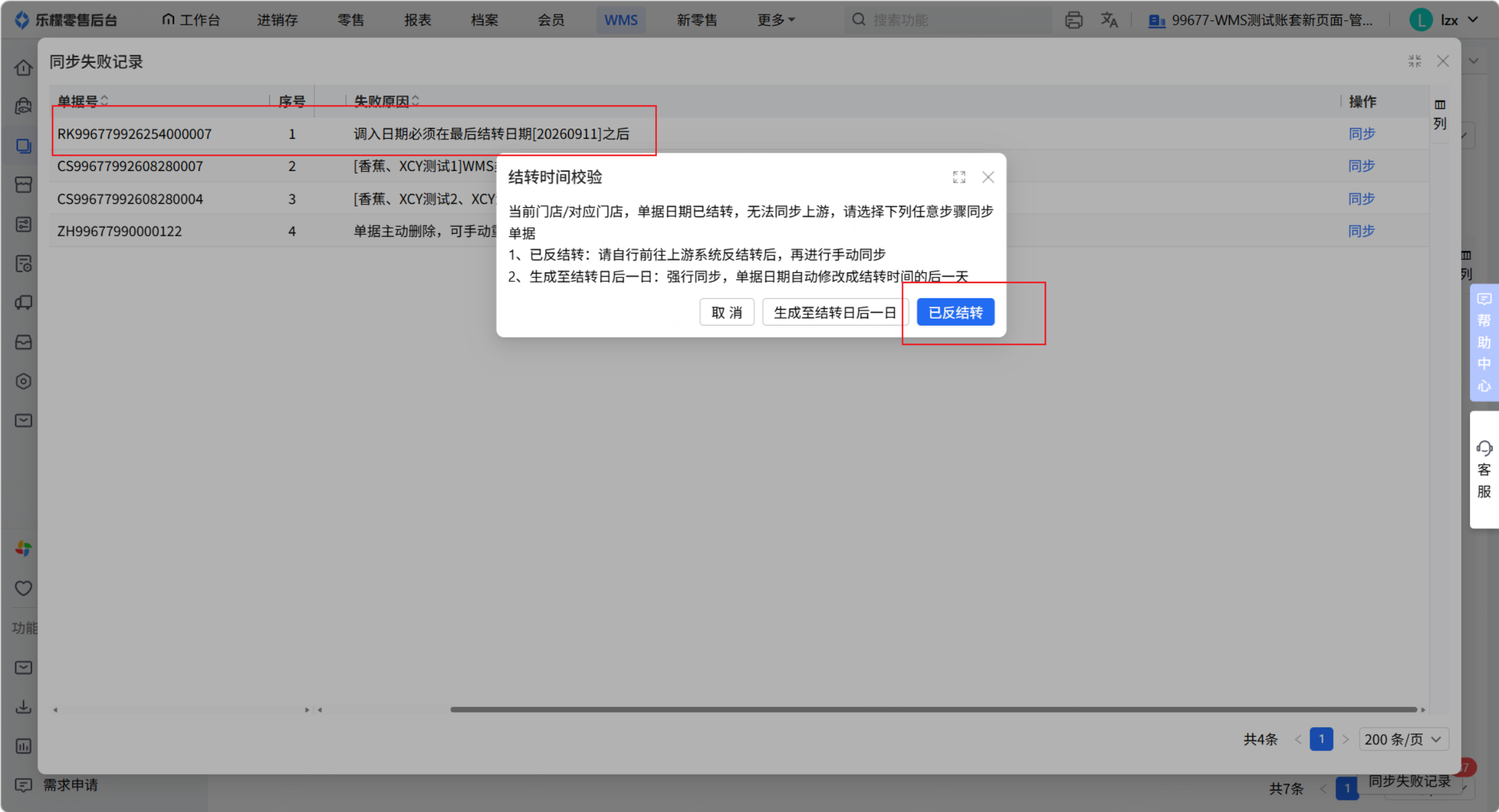Click the 已反结转 button
Screen dimensions: 1499x812
955,312
